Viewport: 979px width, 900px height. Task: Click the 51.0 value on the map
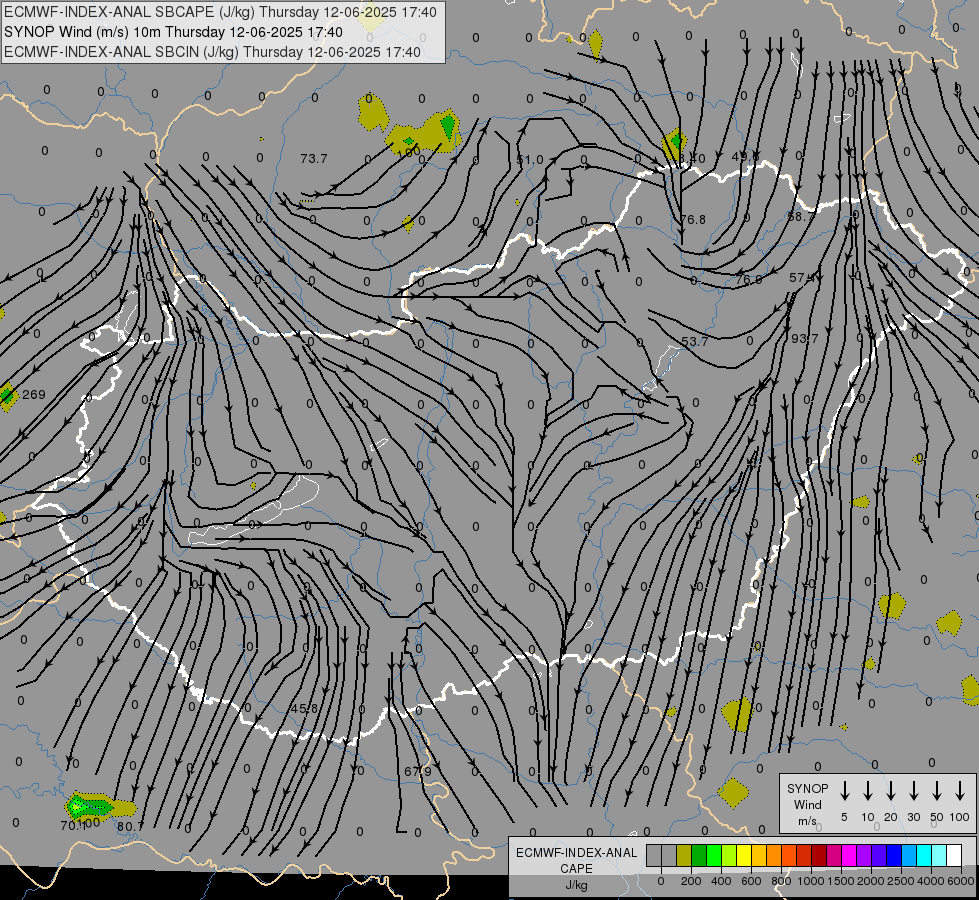[530, 160]
